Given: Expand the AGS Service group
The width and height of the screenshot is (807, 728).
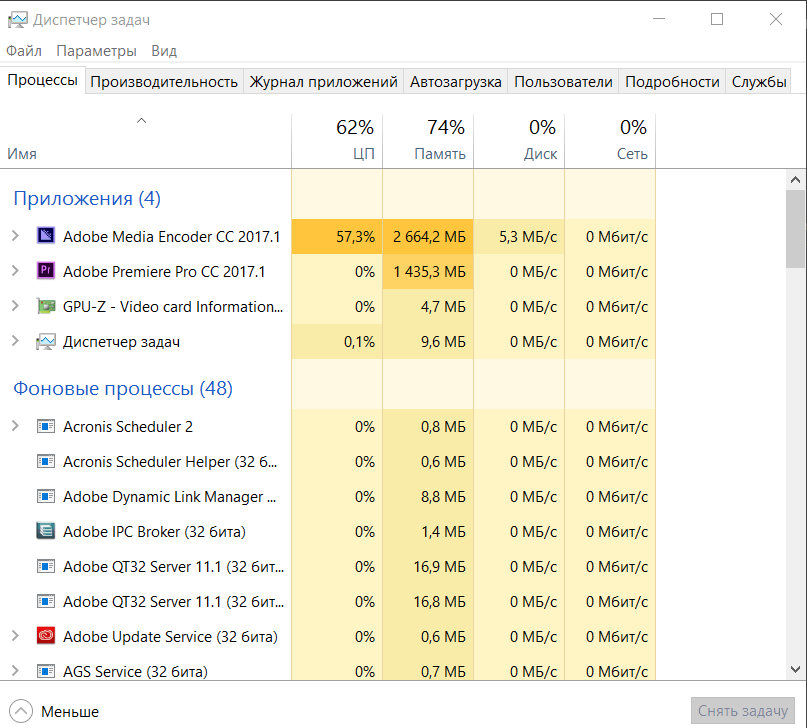Looking at the screenshot, I should coord(15,671).
